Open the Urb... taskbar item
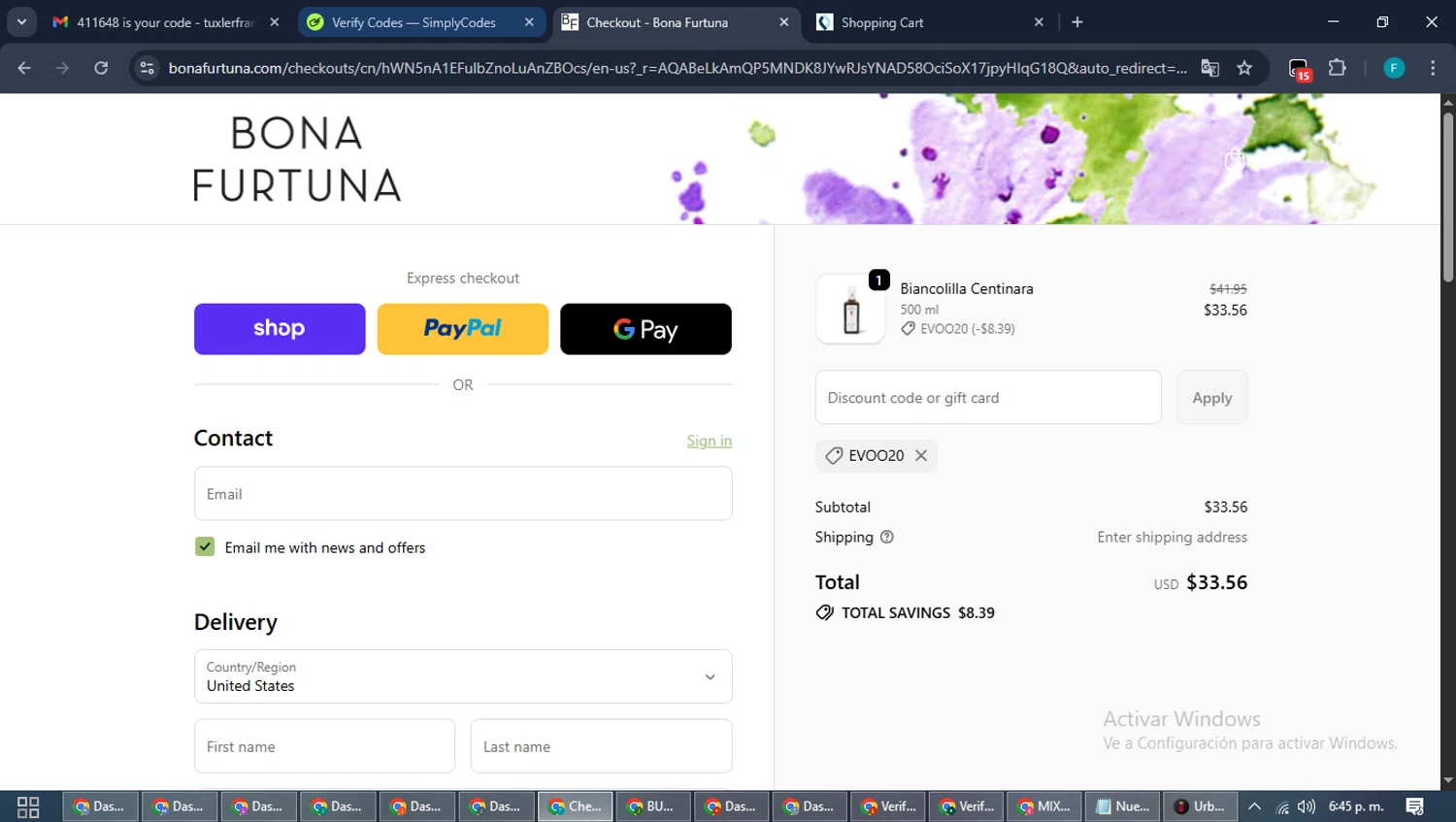Screen dimensions: 1456x822 pos(1201,806)
